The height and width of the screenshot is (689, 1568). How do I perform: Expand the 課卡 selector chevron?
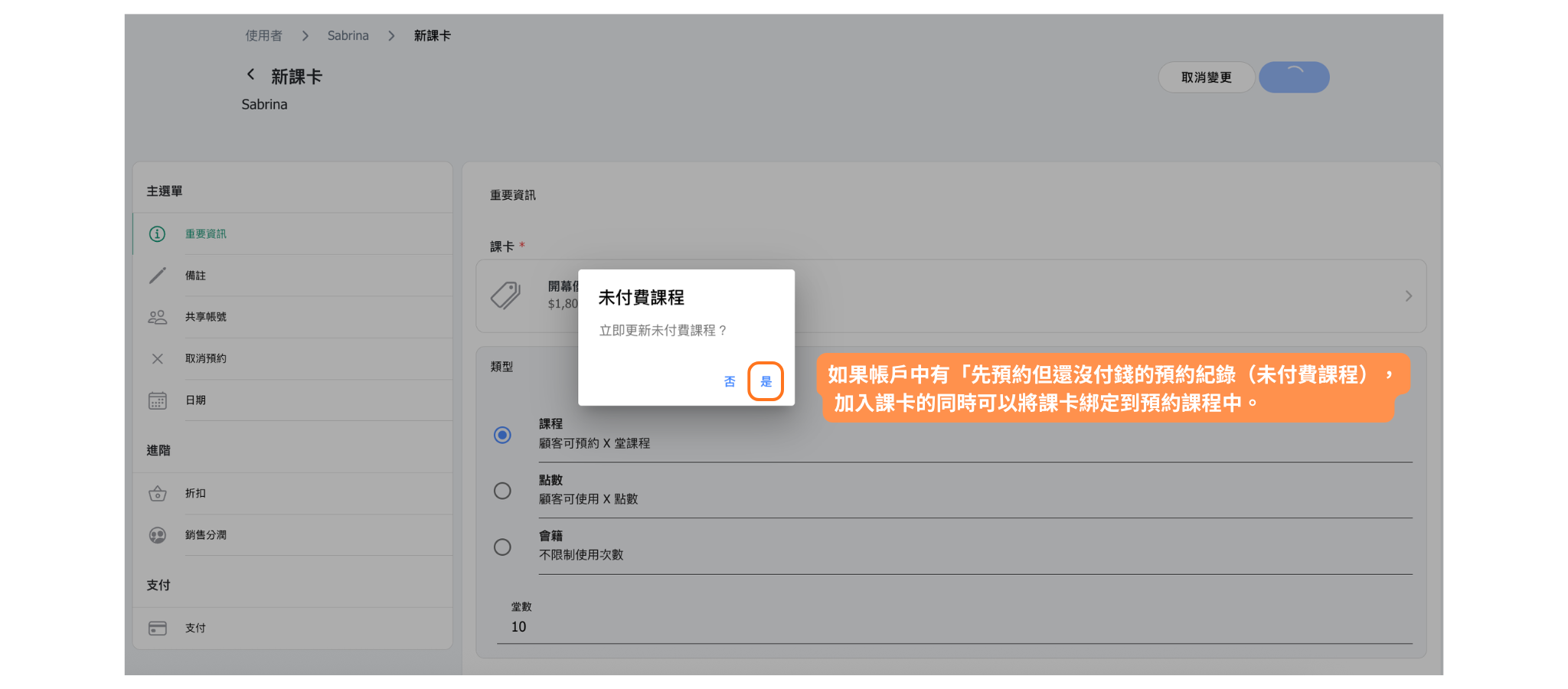[x=1408, y=296]
